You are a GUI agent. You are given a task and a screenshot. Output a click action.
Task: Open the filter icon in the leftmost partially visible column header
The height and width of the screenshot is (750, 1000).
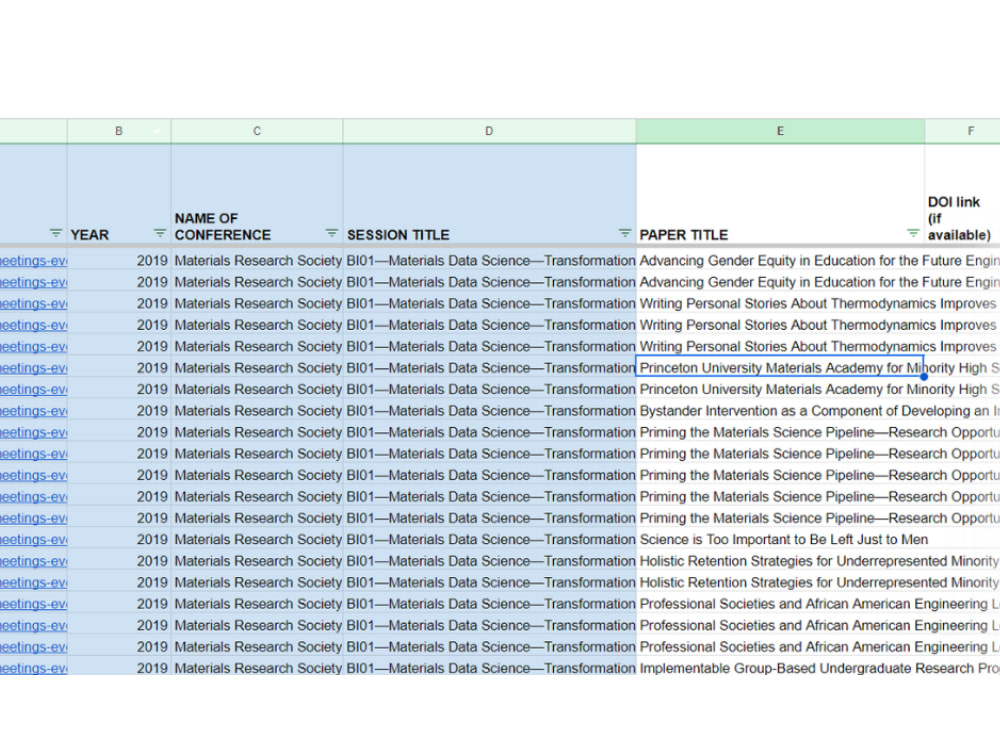click(56, 233)
